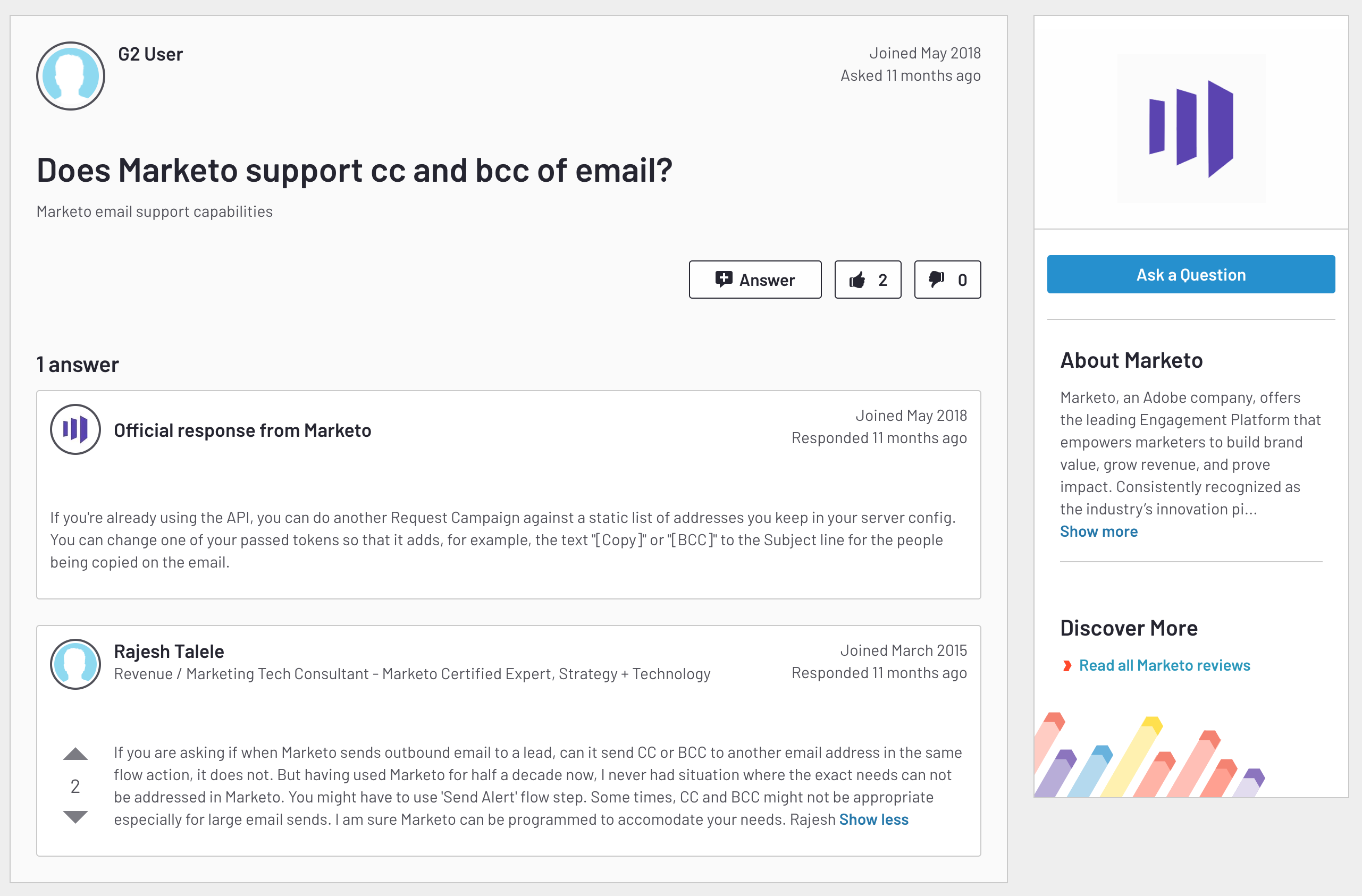Click the Answer speech bubble button
The width and height of the screenshot is (1362, 896).
755,280
